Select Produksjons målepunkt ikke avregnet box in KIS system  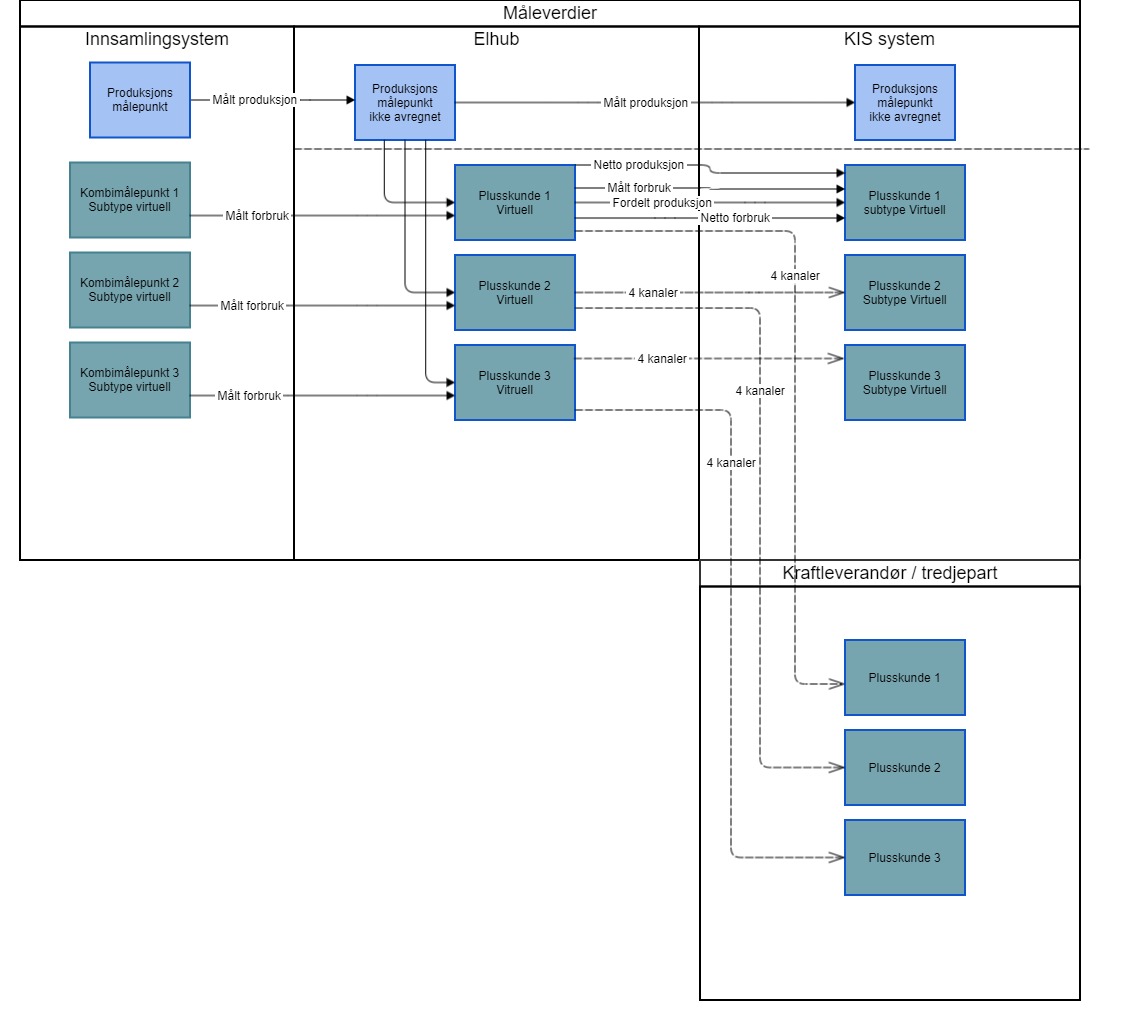(905, 102)
